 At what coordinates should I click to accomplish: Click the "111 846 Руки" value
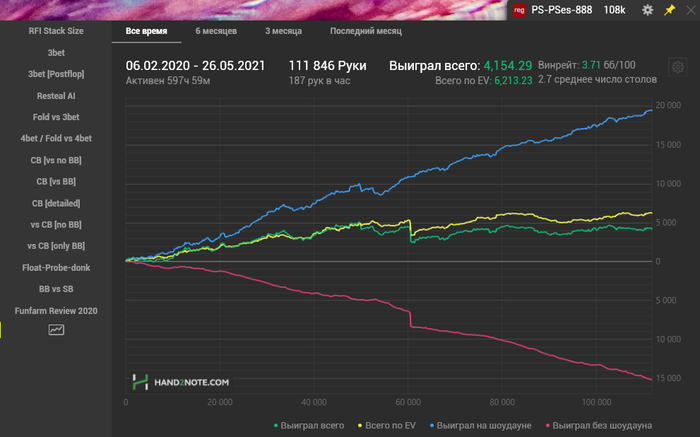(x=327, y=66)
